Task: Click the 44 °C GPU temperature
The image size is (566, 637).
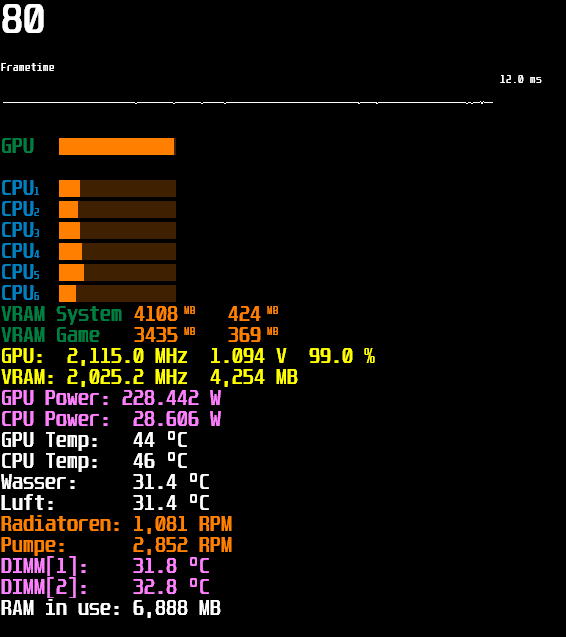Action: (x=160, y=440)
